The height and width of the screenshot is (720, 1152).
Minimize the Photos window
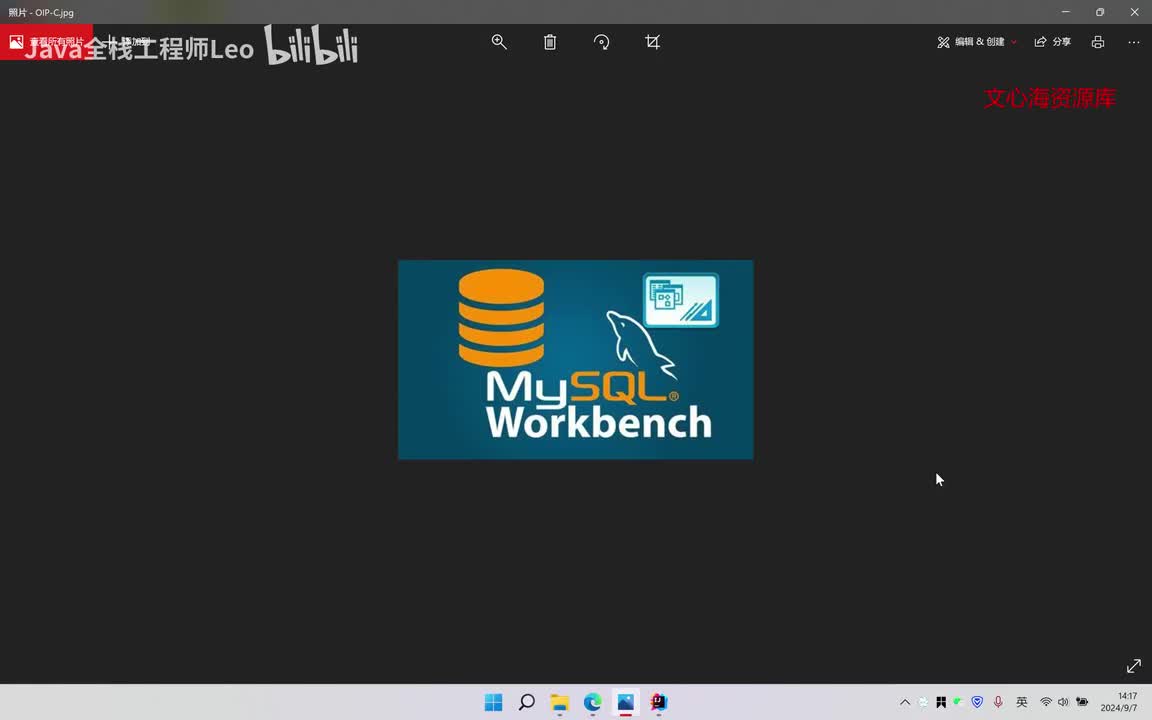[x=1065, y=12]
